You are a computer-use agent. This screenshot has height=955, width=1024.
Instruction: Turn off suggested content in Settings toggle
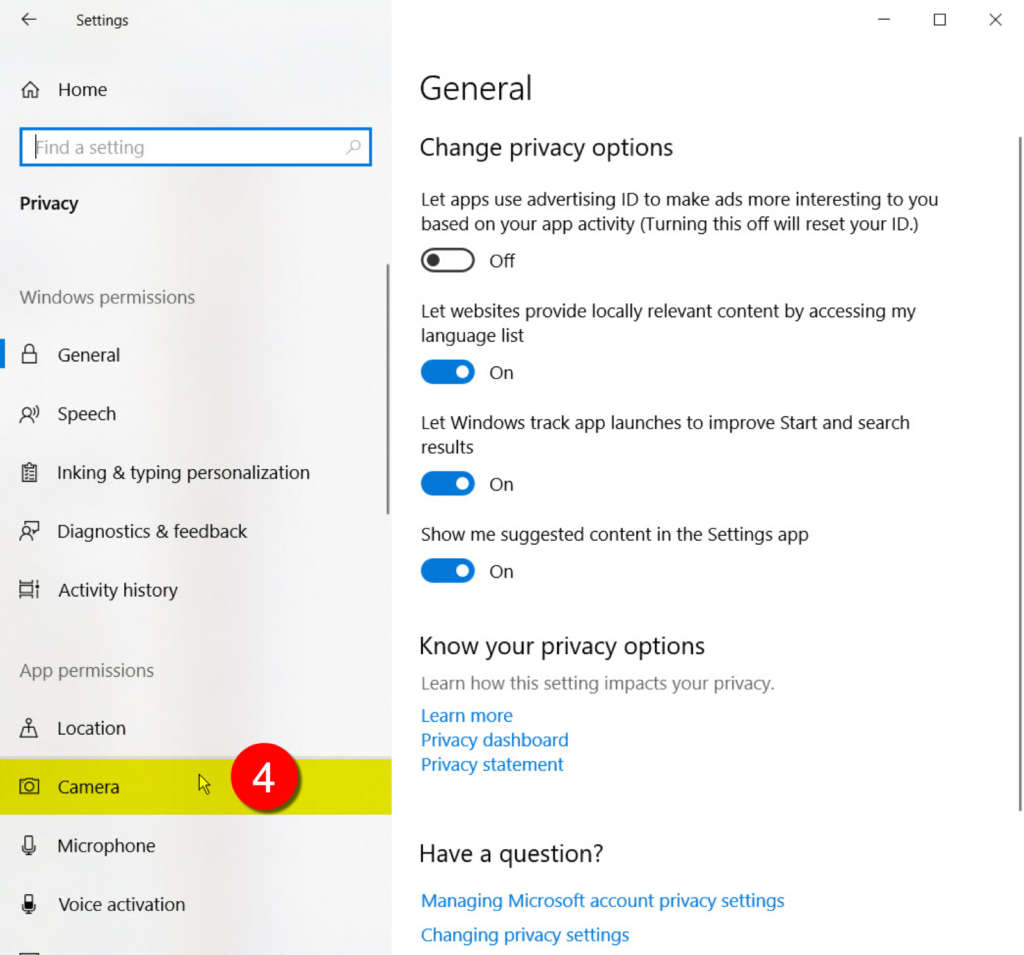pos(447,572)
